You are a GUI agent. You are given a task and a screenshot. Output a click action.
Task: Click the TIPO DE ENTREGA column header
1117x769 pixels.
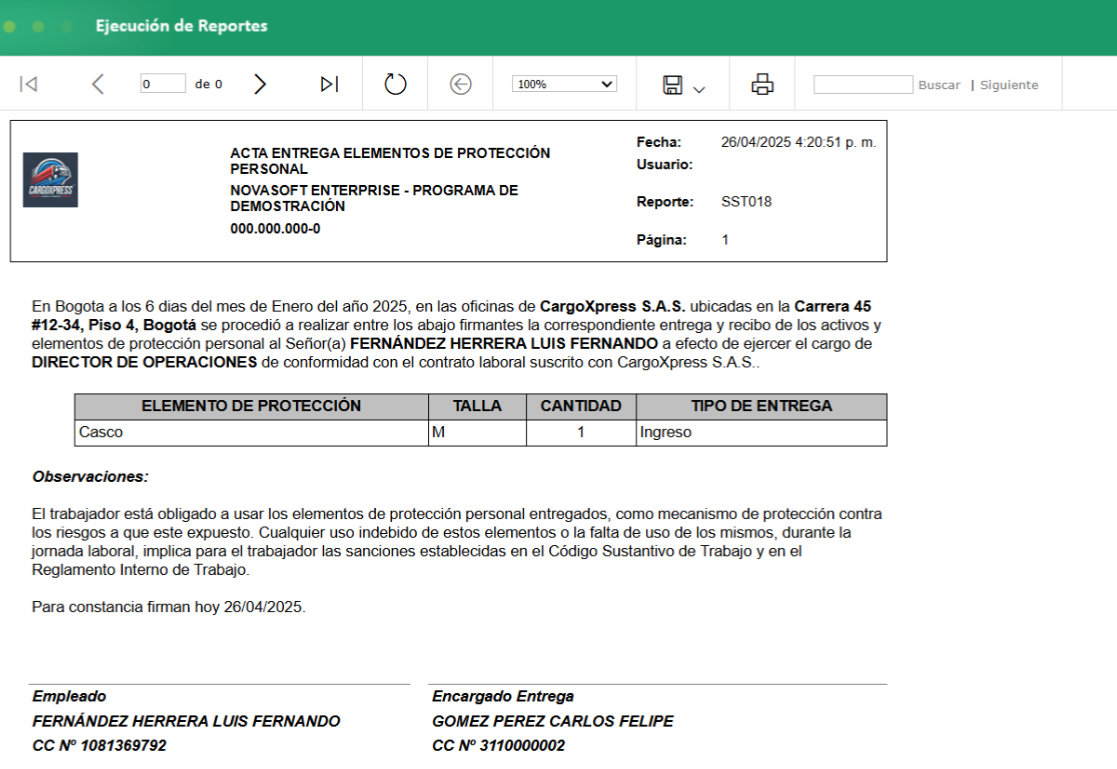(x=762, y=406)
